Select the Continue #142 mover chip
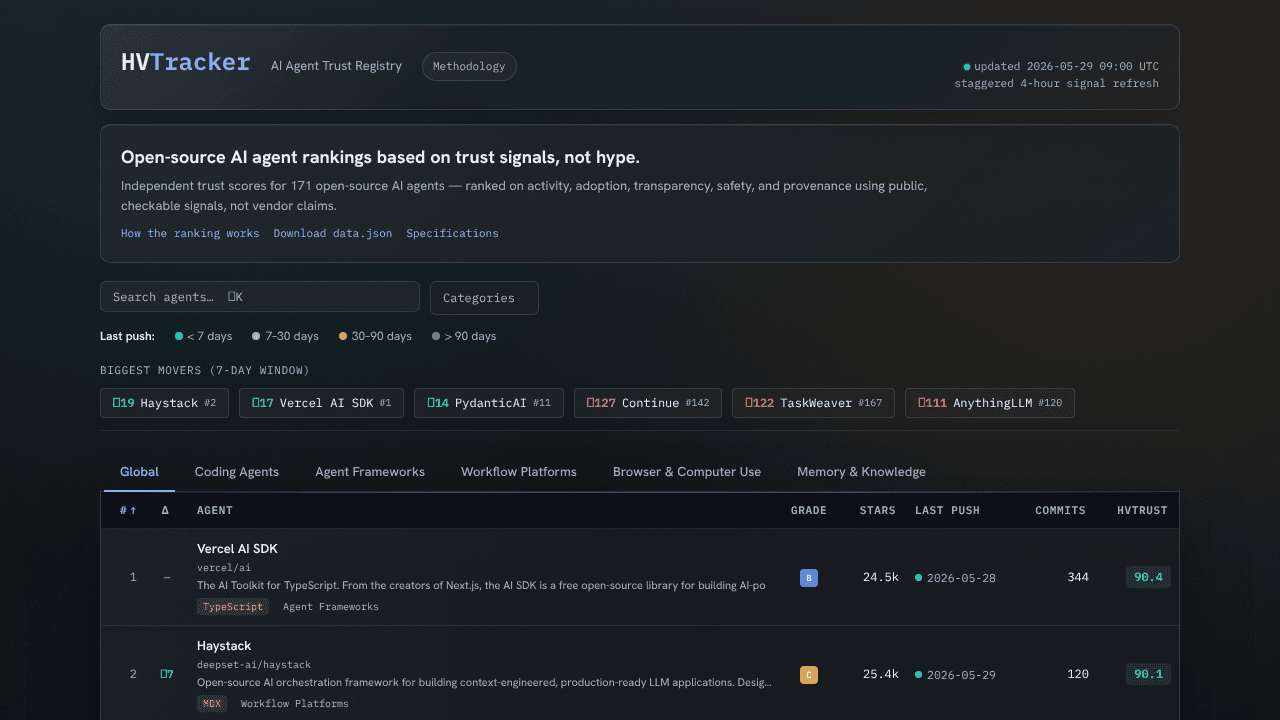 pos(648,403)
